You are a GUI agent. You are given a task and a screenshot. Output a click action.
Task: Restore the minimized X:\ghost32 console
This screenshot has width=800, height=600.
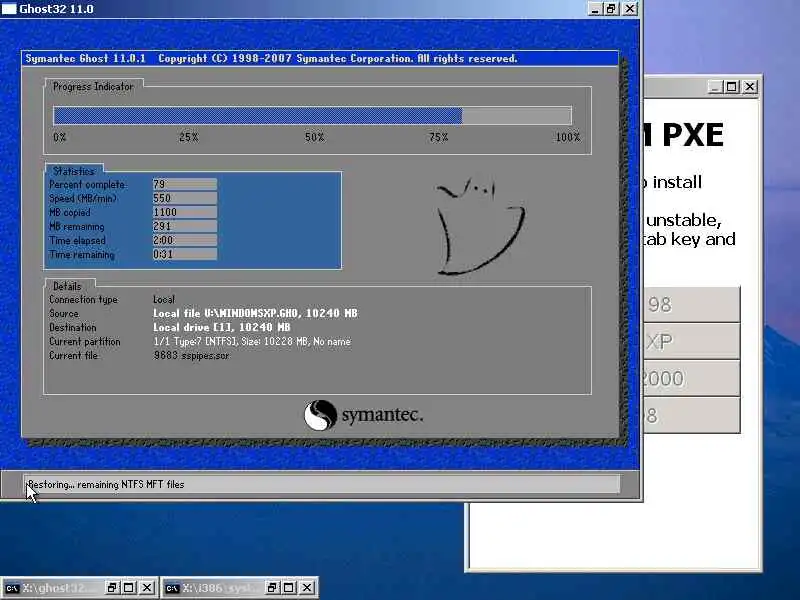(111, 588)
